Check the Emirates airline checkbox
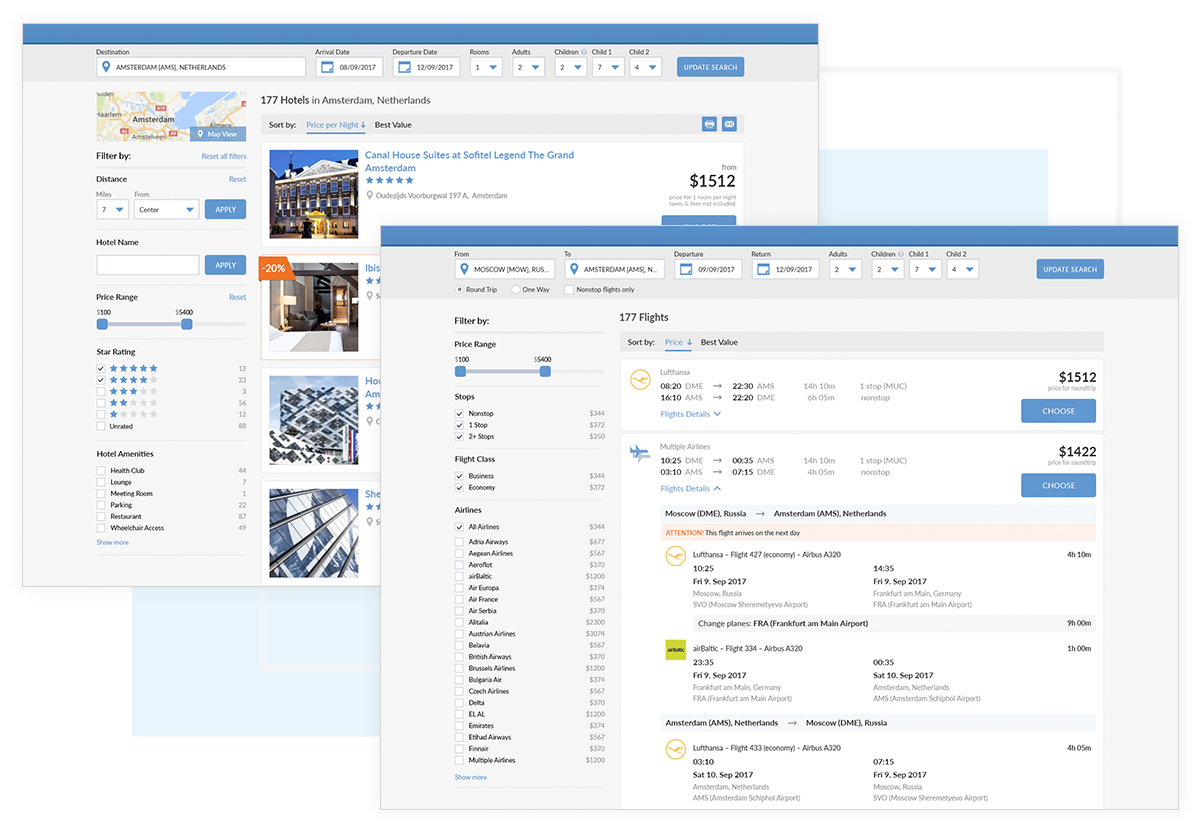Image resolution: width=1200 pixels, height=833 pixels. click(459, 726)
